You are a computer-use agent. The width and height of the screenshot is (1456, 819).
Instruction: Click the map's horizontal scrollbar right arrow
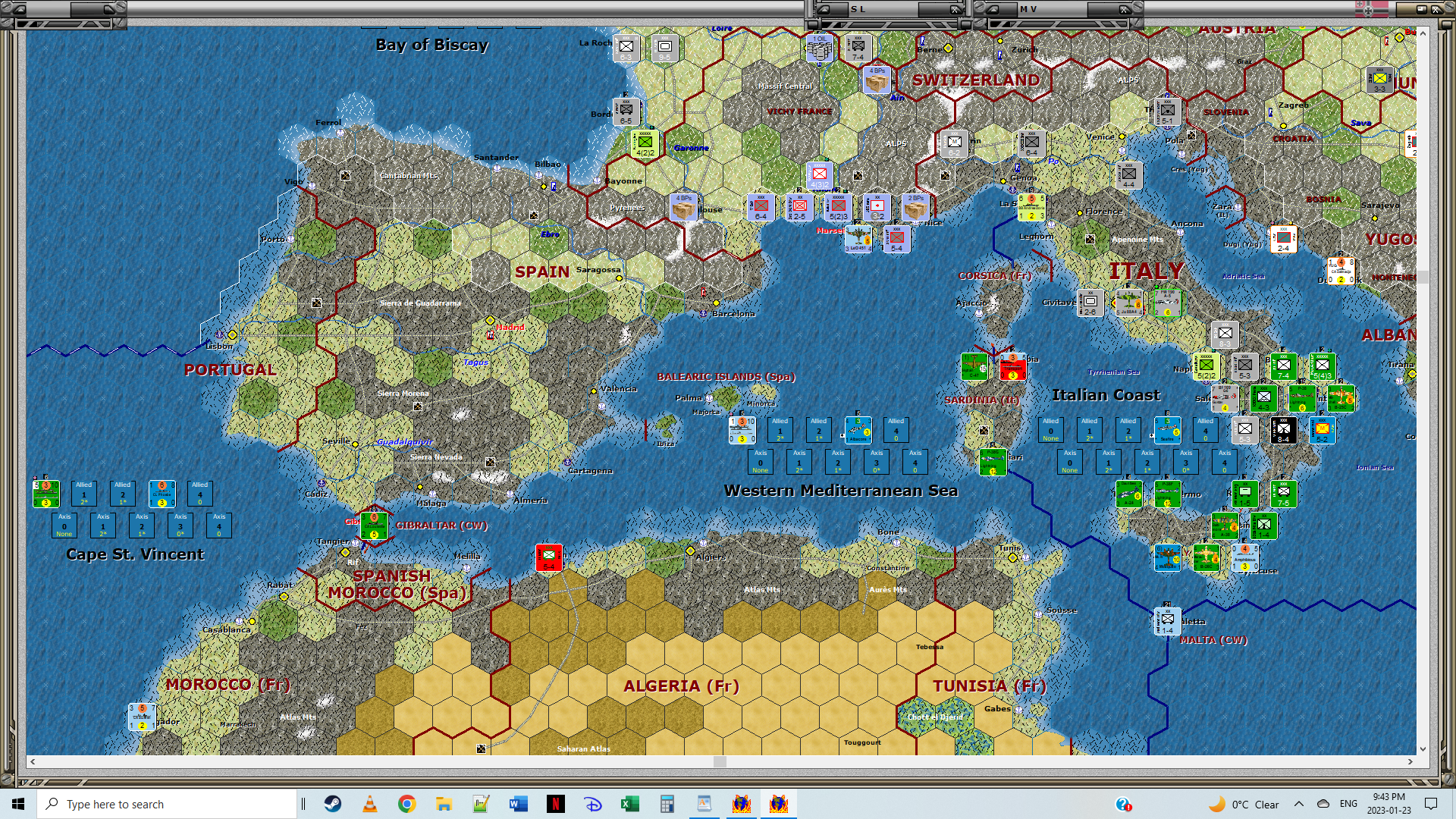tap(1410, 761)
